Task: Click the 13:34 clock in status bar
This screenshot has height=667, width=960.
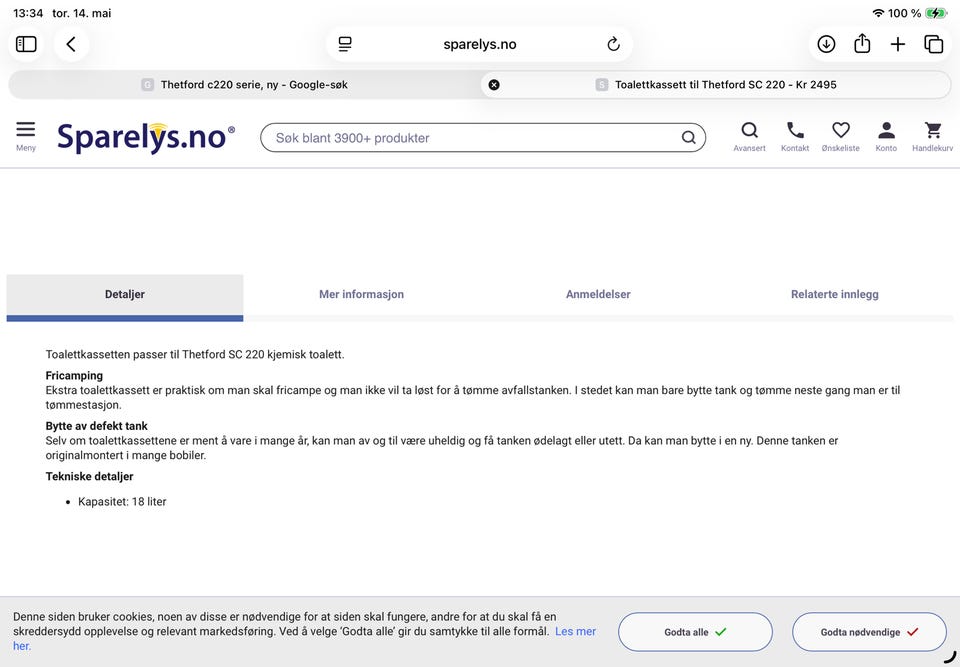Action: [28, 13]
